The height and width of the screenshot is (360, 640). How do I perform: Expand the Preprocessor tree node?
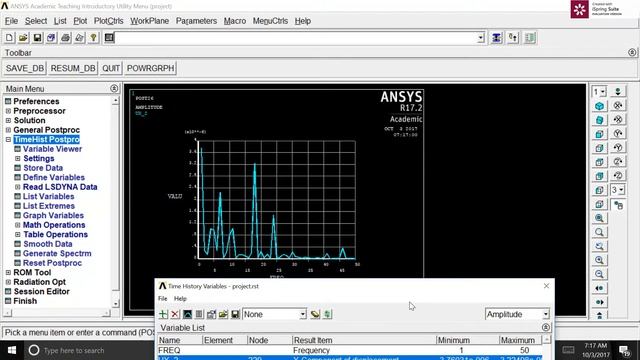8,111
